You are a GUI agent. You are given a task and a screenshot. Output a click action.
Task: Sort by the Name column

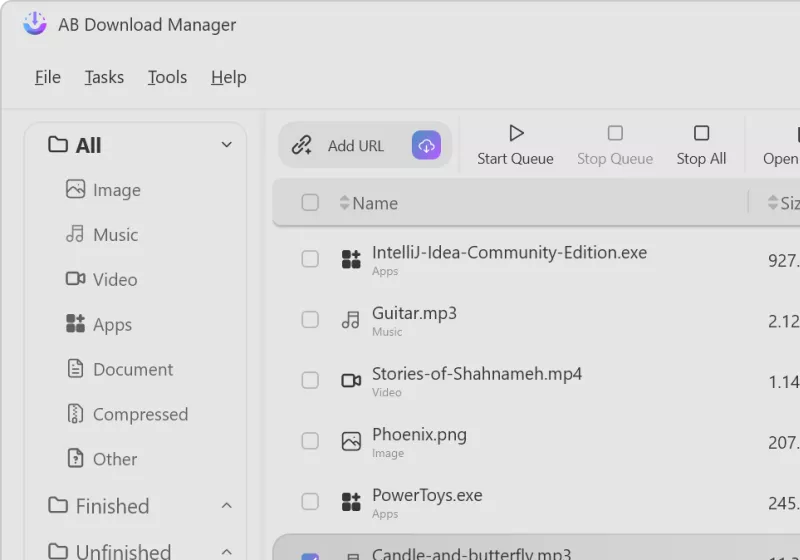point(369,203)
